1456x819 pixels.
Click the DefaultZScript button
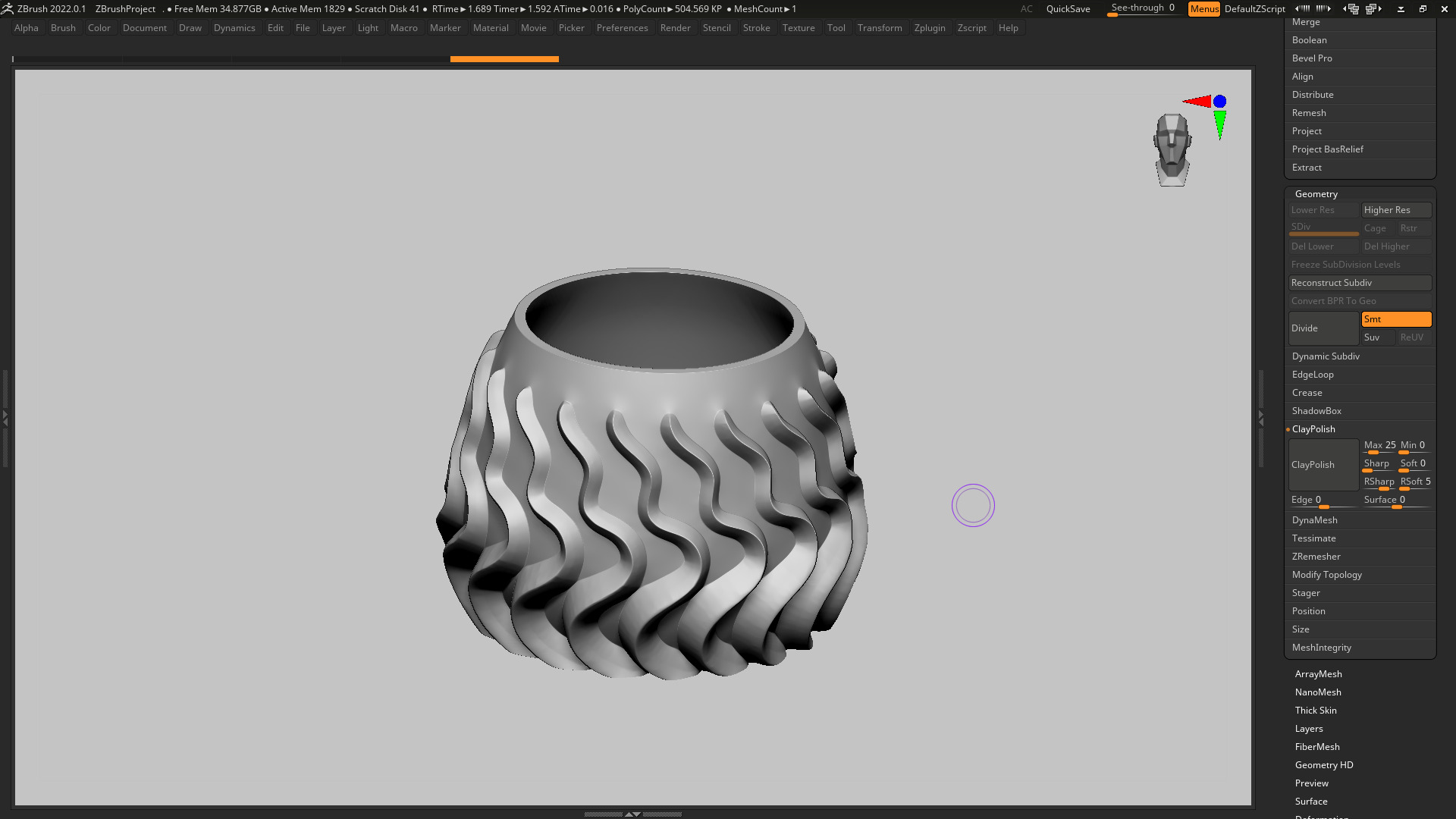(1254, 9)
